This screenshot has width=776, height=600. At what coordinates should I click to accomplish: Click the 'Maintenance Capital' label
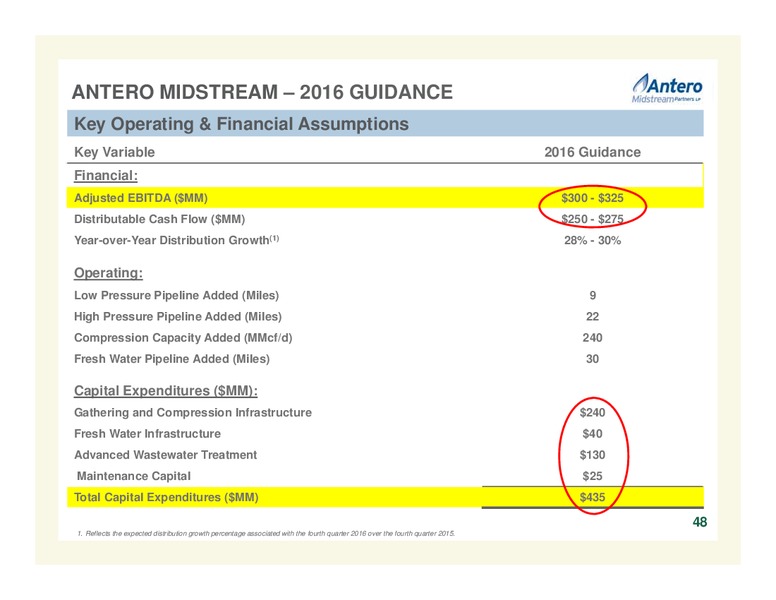[134, 476]
